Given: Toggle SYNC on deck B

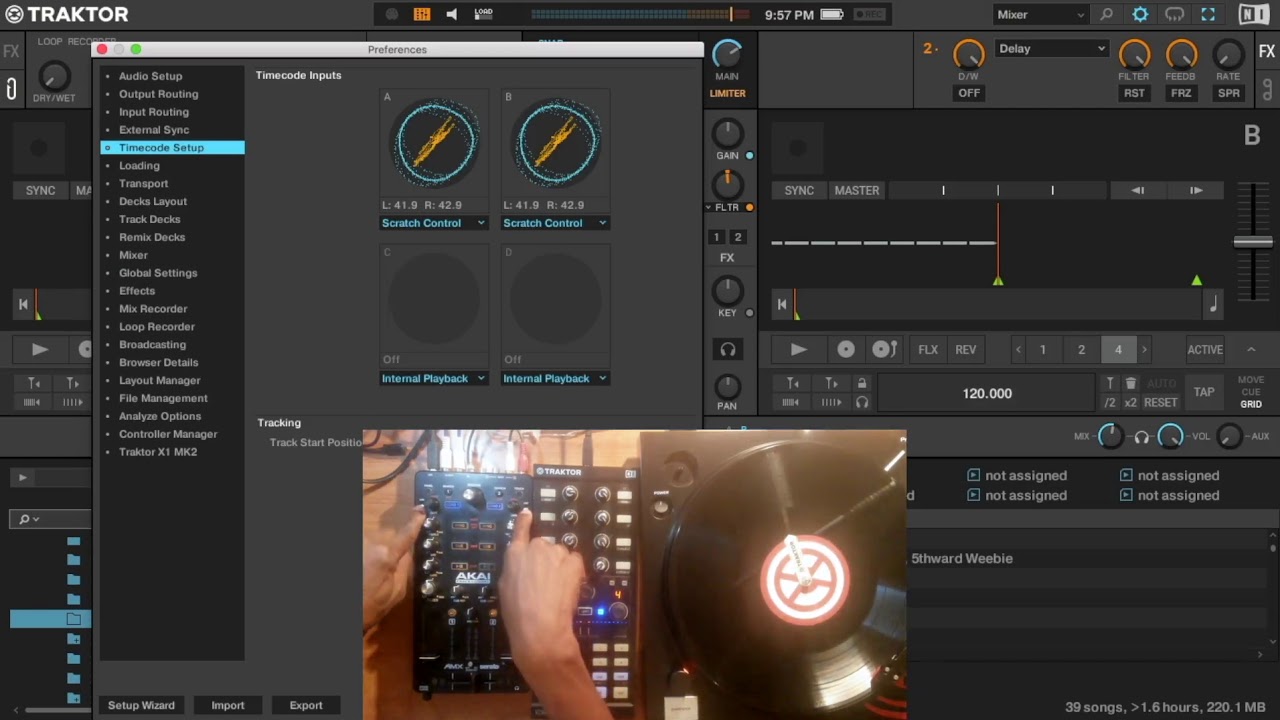Looking at the screenshot, I should (x=799, y=190).
